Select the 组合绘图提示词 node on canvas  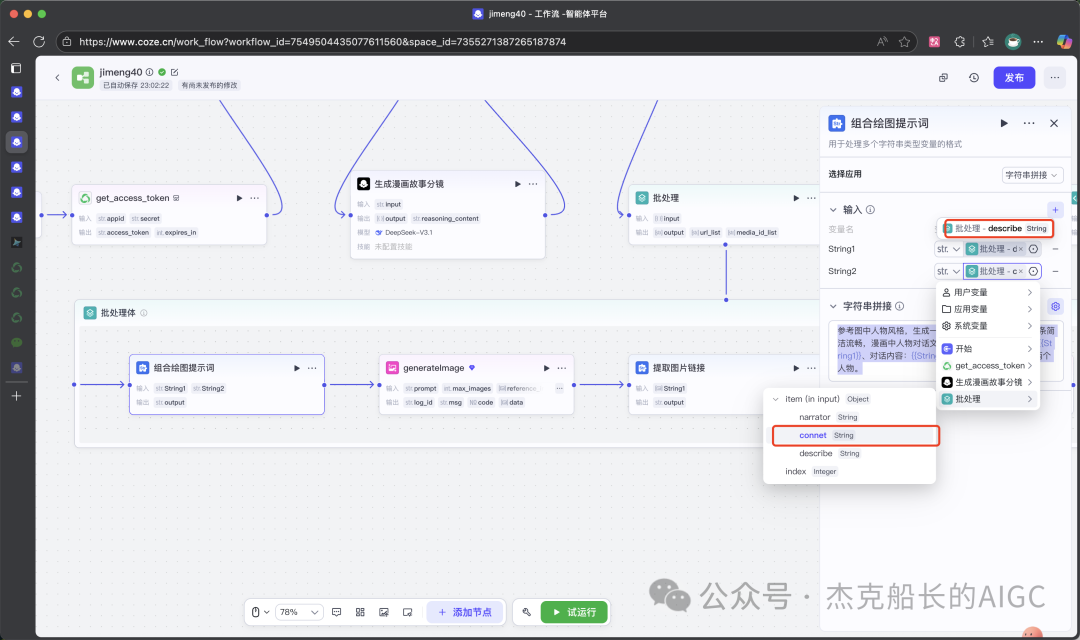[x=227, y=384]
